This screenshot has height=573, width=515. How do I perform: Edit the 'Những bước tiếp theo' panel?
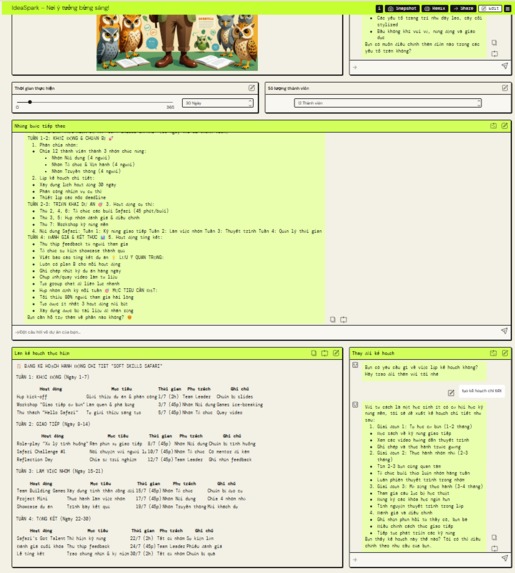tap(504, 126)
